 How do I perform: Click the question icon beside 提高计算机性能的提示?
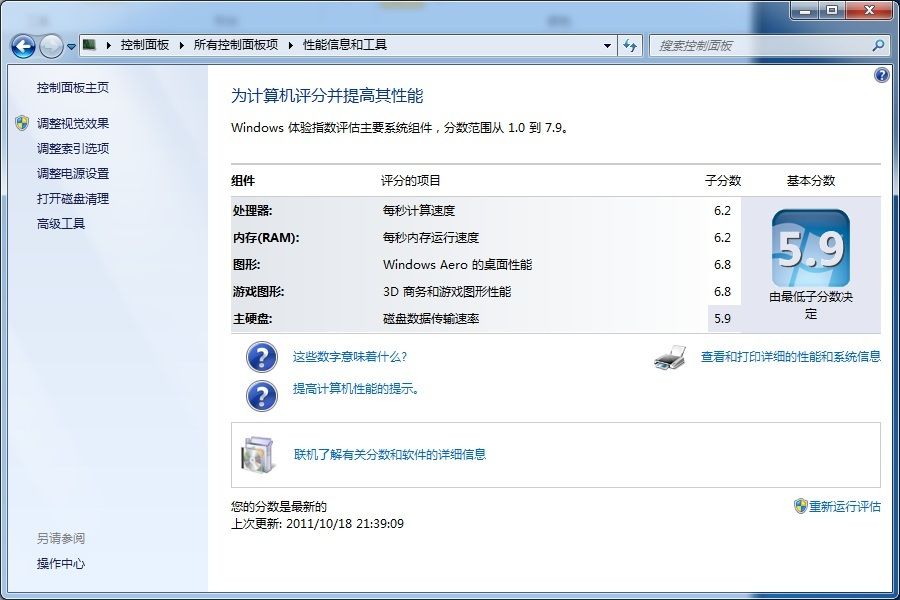click(262, 396)
